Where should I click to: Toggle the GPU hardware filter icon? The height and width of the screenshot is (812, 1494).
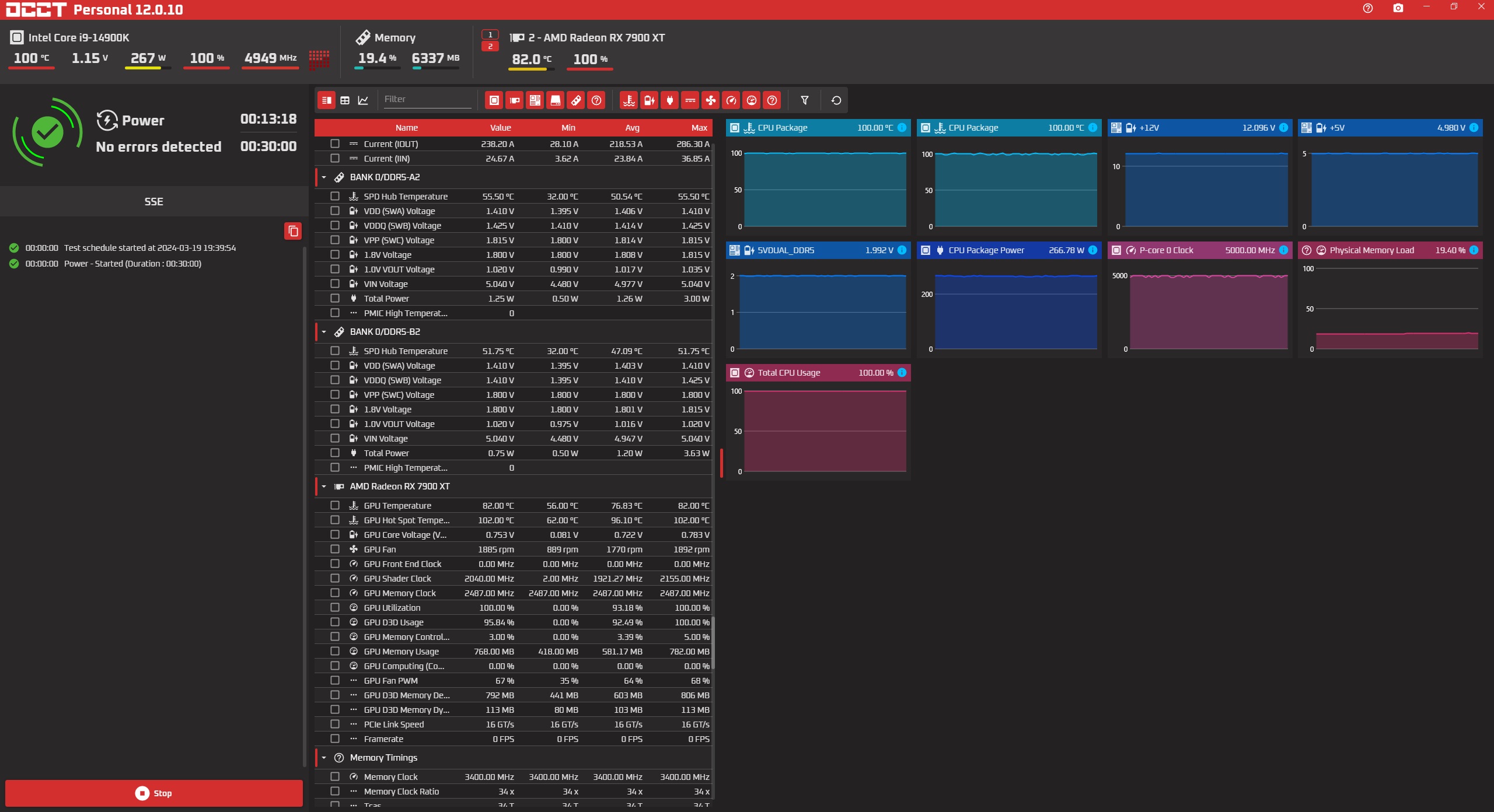click(514, 100)
